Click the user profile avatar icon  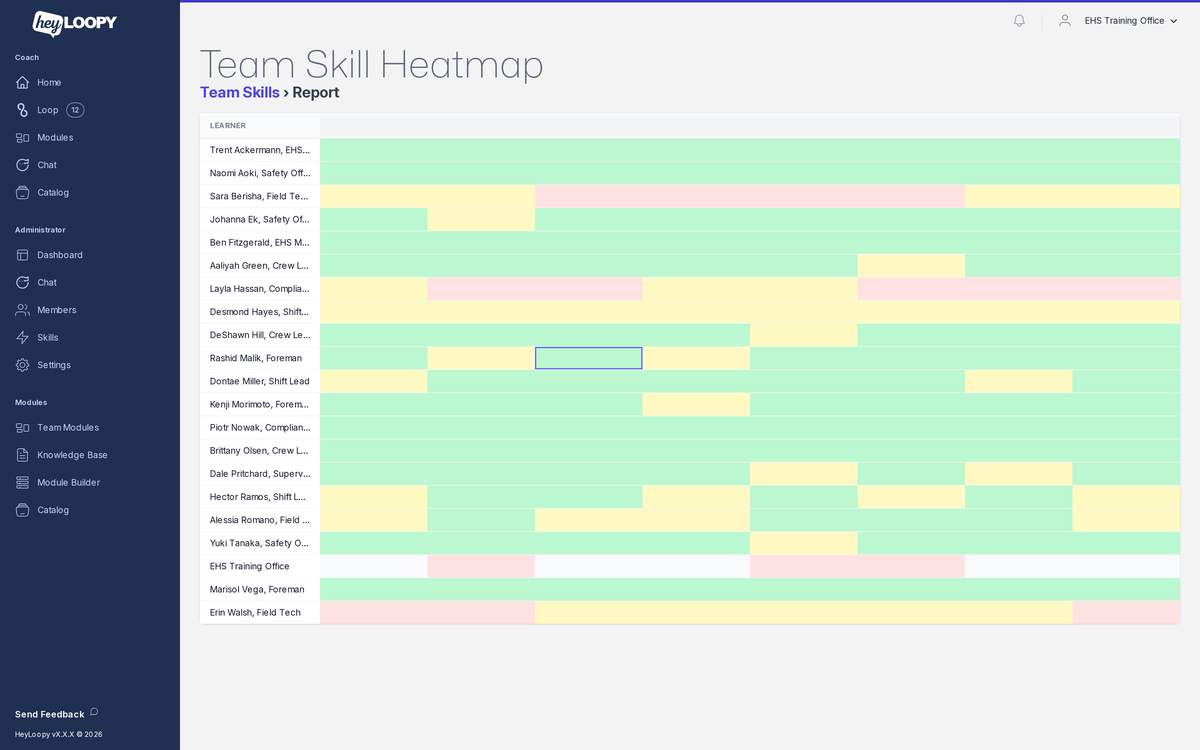1065,20
